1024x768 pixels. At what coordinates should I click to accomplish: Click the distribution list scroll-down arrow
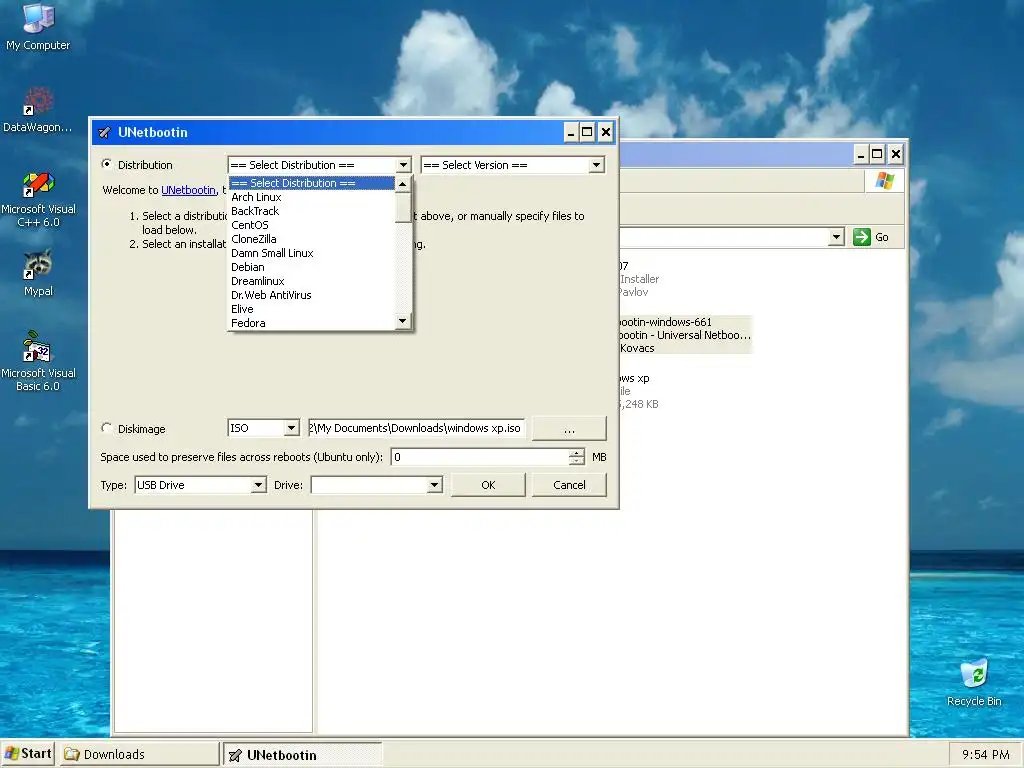[403, 321]
